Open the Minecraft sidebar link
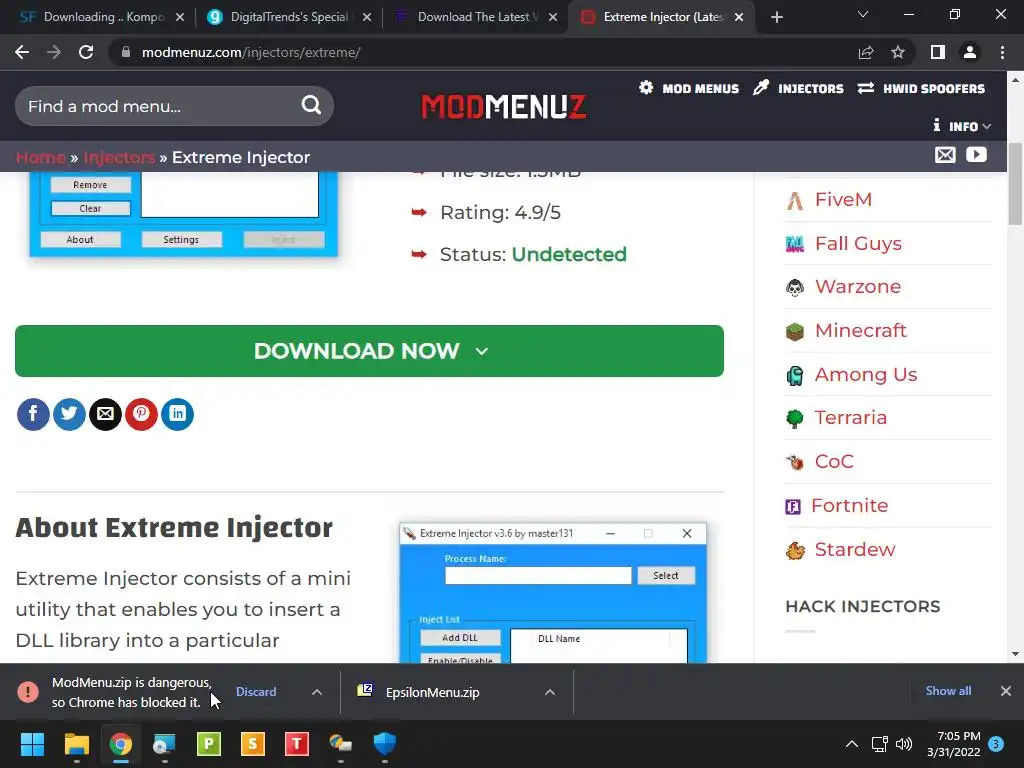1024x768 pixels. click(x=861, y=330)
